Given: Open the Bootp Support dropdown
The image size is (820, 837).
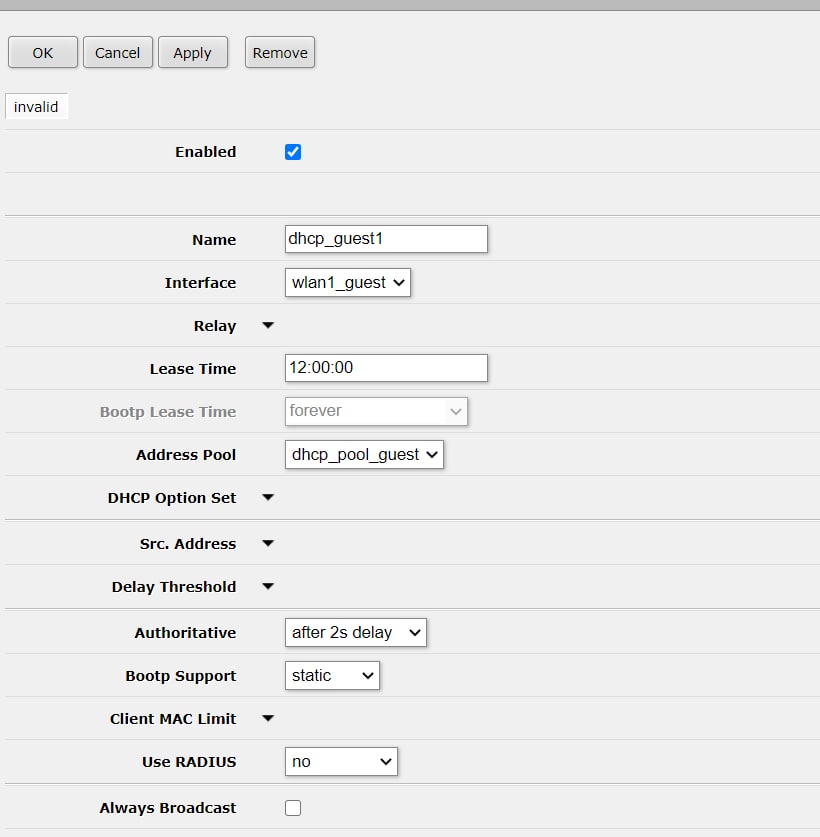Looking at the screenshot, I should coord(332,676).
